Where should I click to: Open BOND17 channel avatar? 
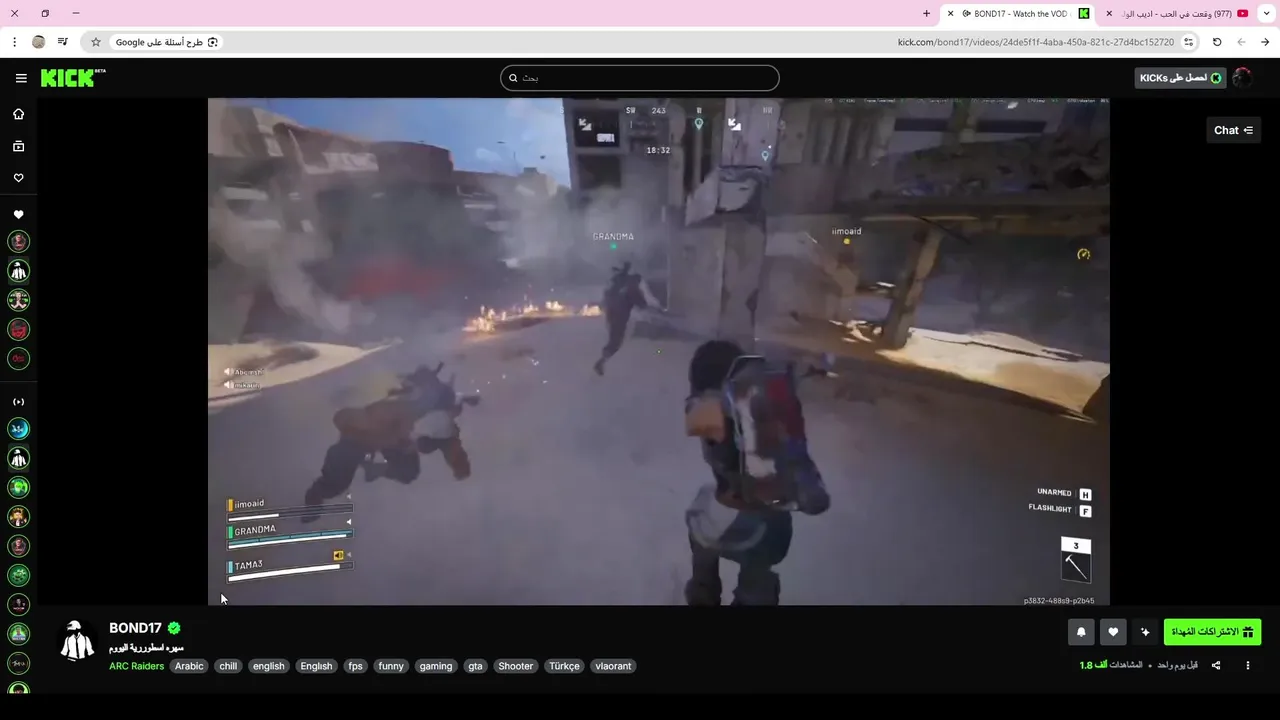click(x=78, y=641)
